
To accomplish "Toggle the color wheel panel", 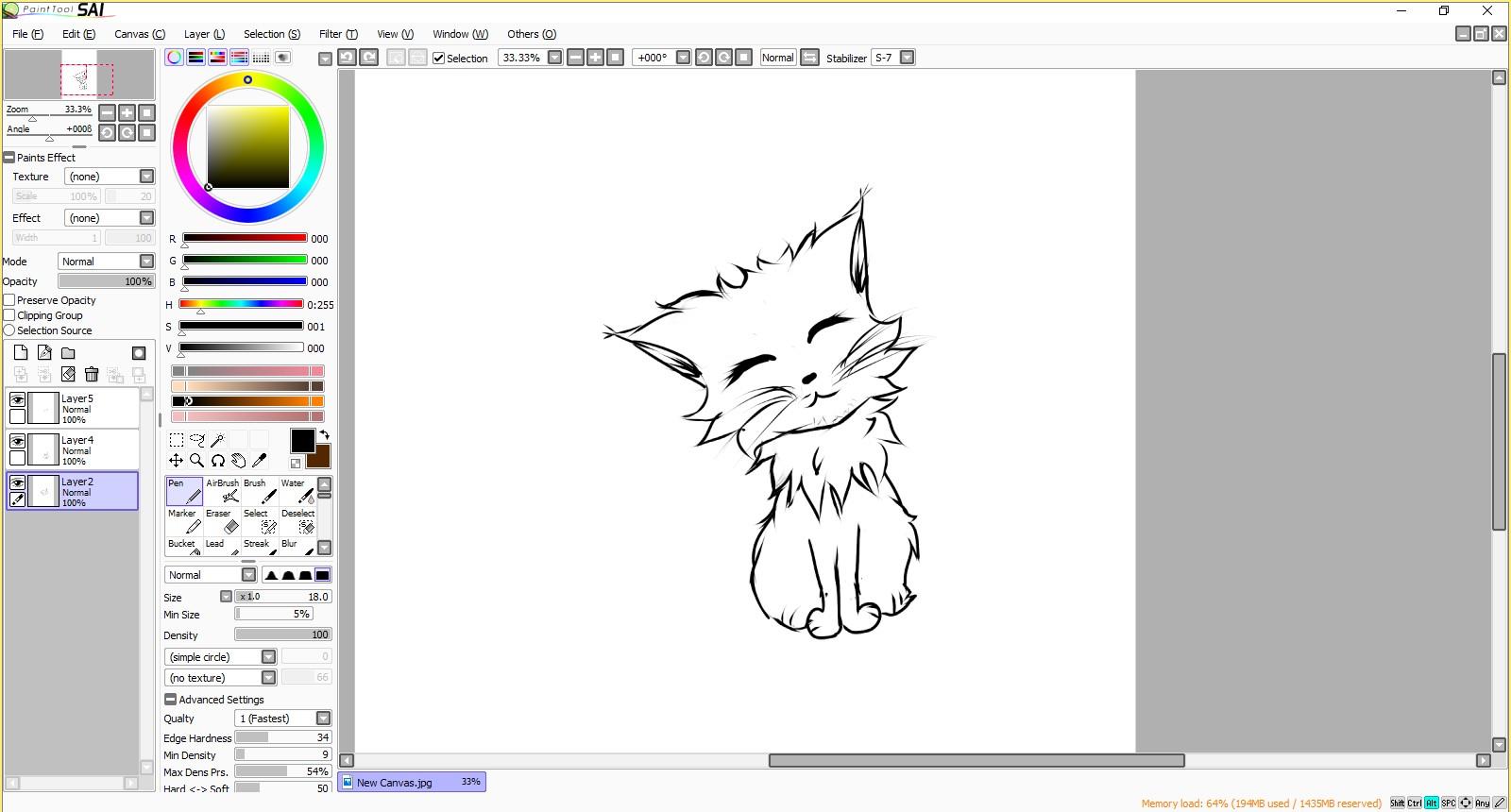I will pos(175,58).
